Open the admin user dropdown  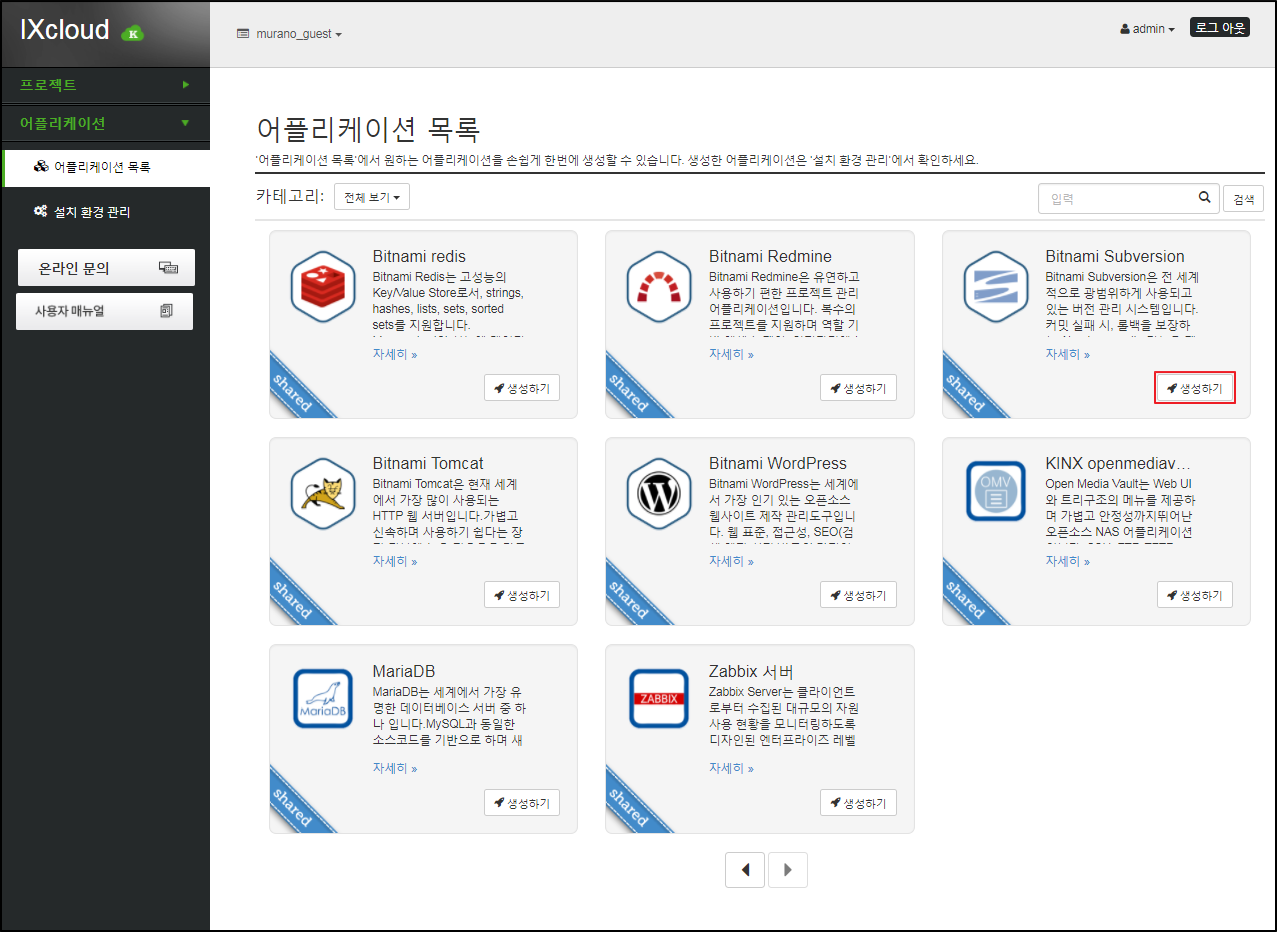tap(1147, 29)
